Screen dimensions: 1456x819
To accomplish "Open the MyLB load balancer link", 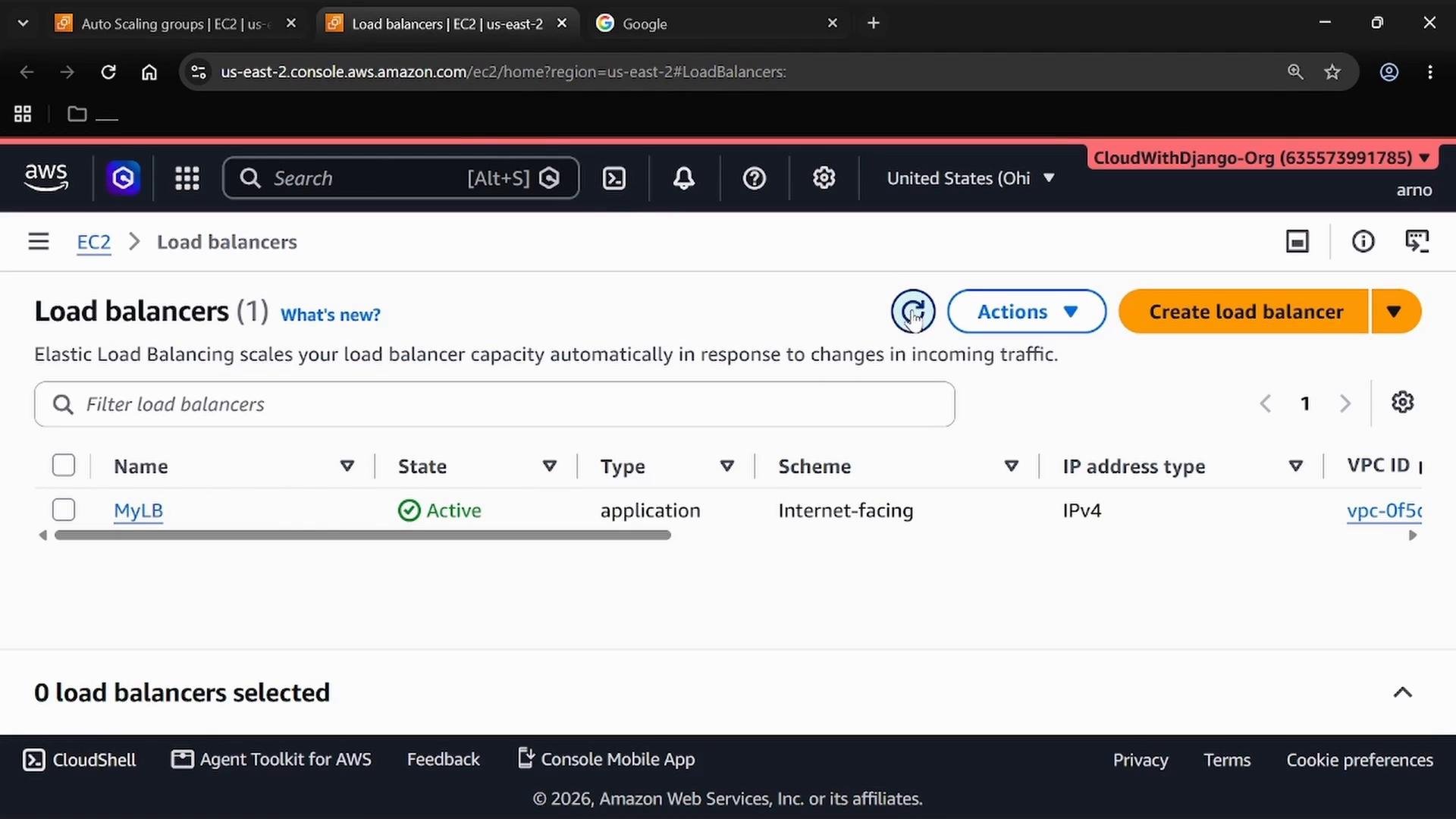I will tap(138, 510).
